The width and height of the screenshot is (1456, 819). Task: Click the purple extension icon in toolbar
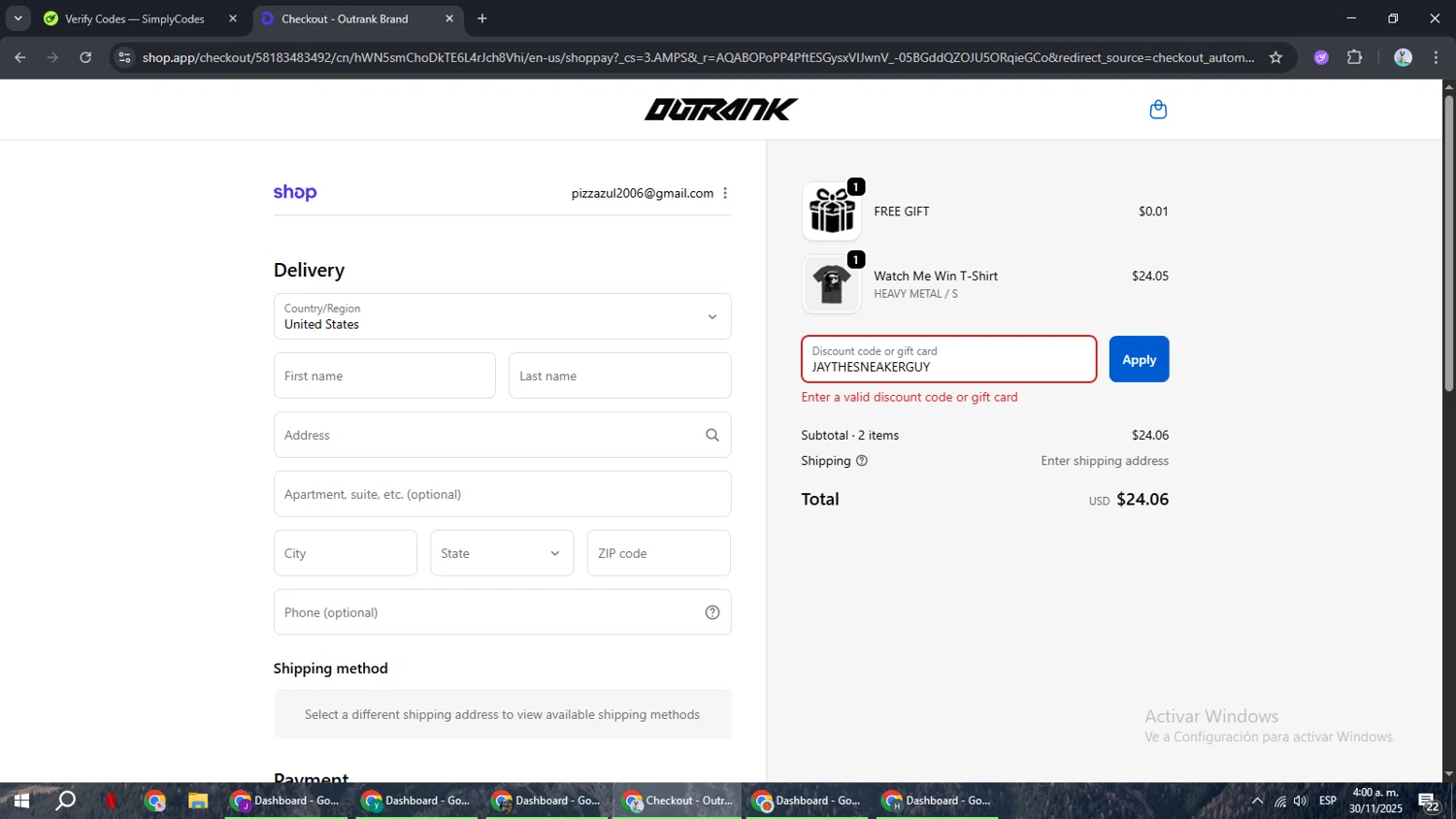click(x=1321, y=57)
